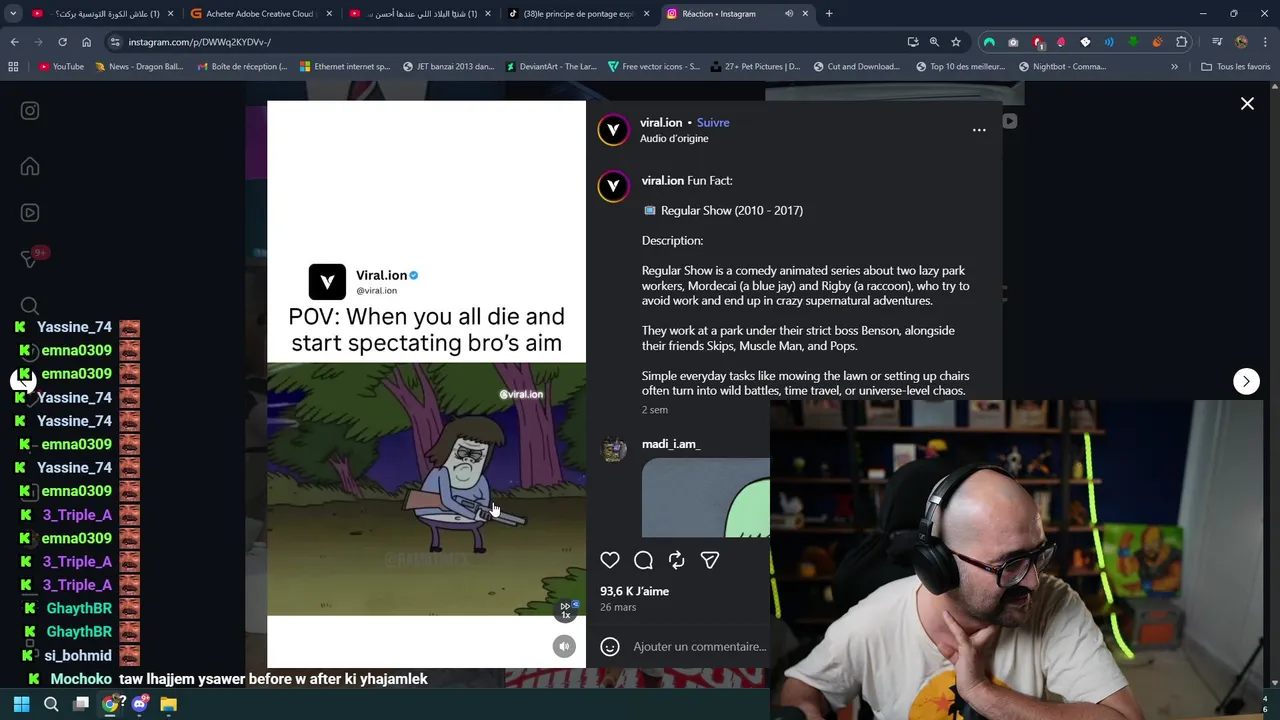Screen dimensions: 1280x720
Task: Open the post's three-dots options menu
Action: (979, 130)
